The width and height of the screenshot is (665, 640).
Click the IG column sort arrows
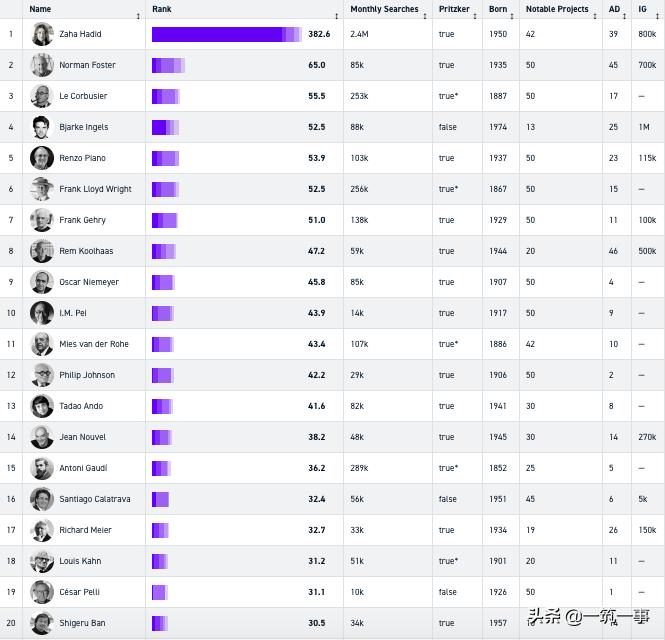[657, 16]
